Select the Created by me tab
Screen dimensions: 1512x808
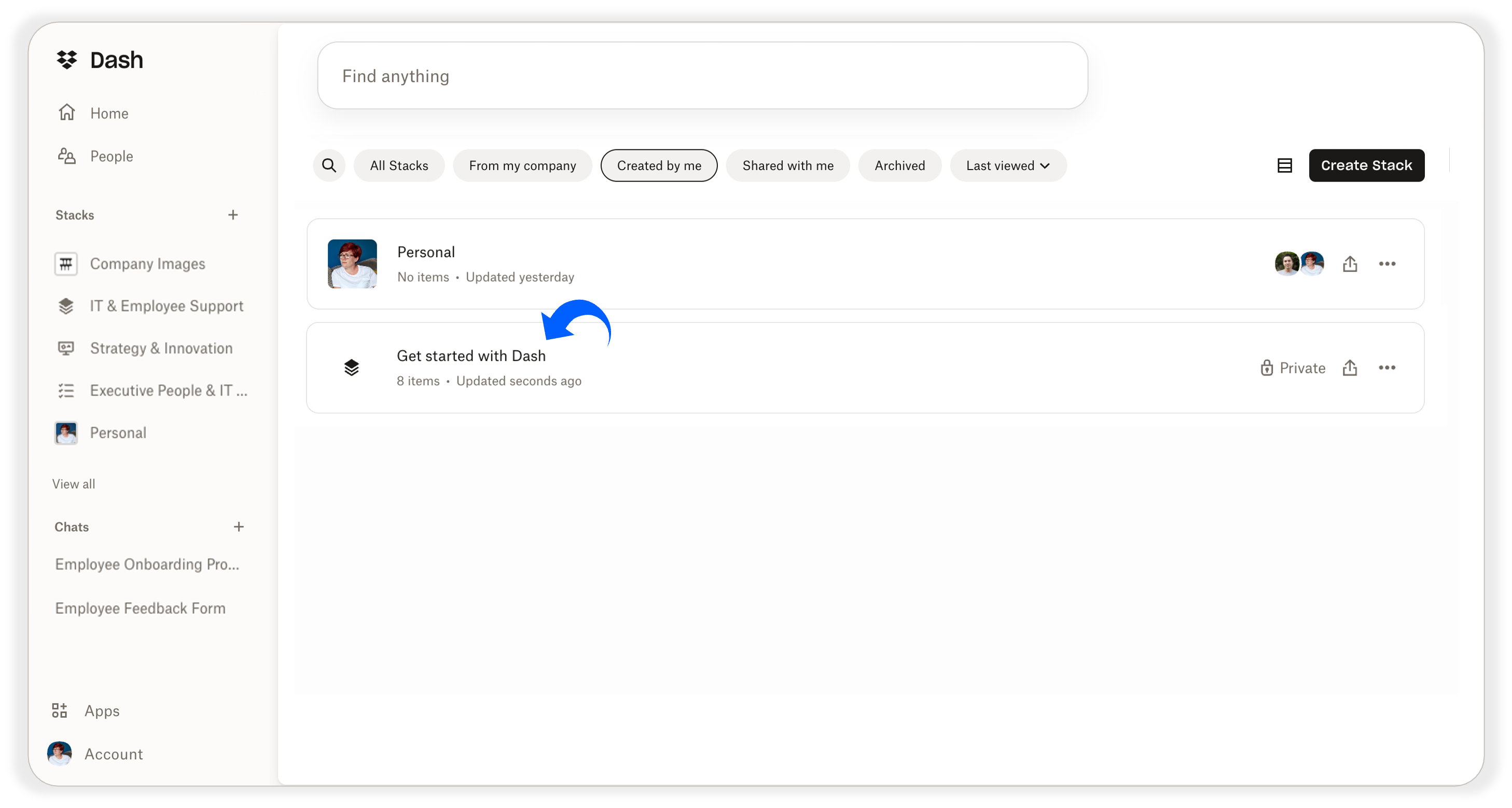point(659,165)
